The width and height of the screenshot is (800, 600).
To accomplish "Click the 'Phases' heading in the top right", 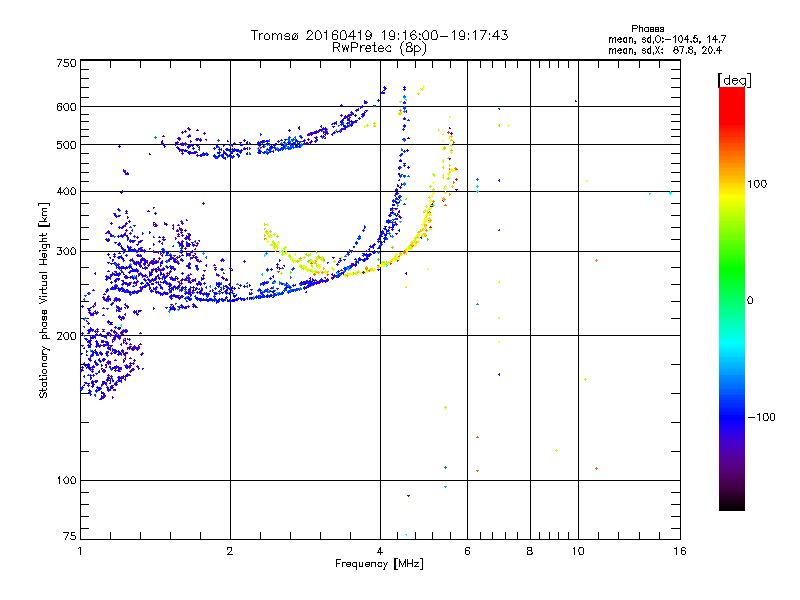I will coord(647,29).
